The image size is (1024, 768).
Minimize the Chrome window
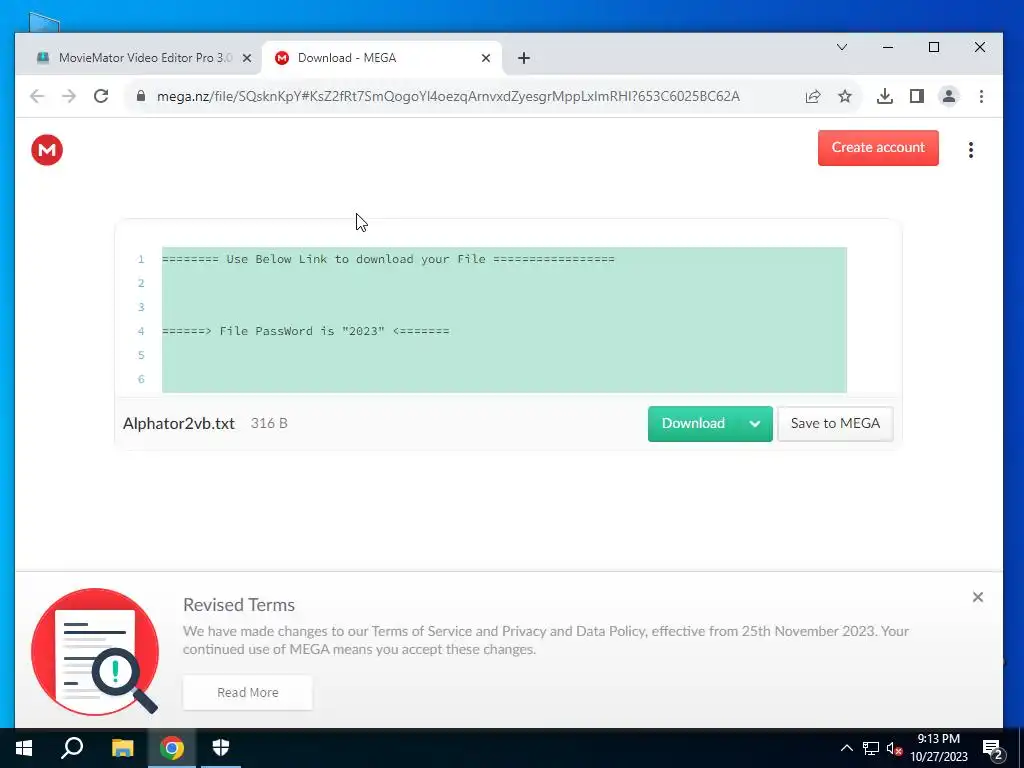click(x=888, y=47)
